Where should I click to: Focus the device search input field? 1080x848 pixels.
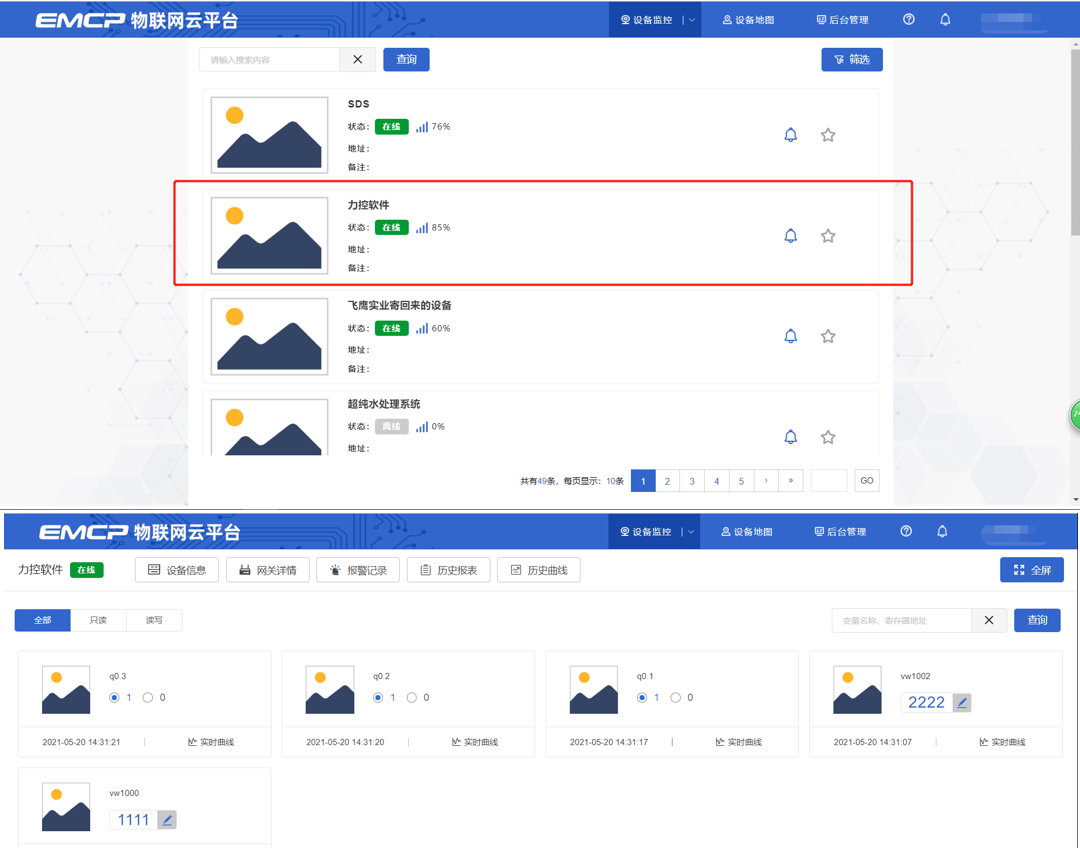click(269, 59)
